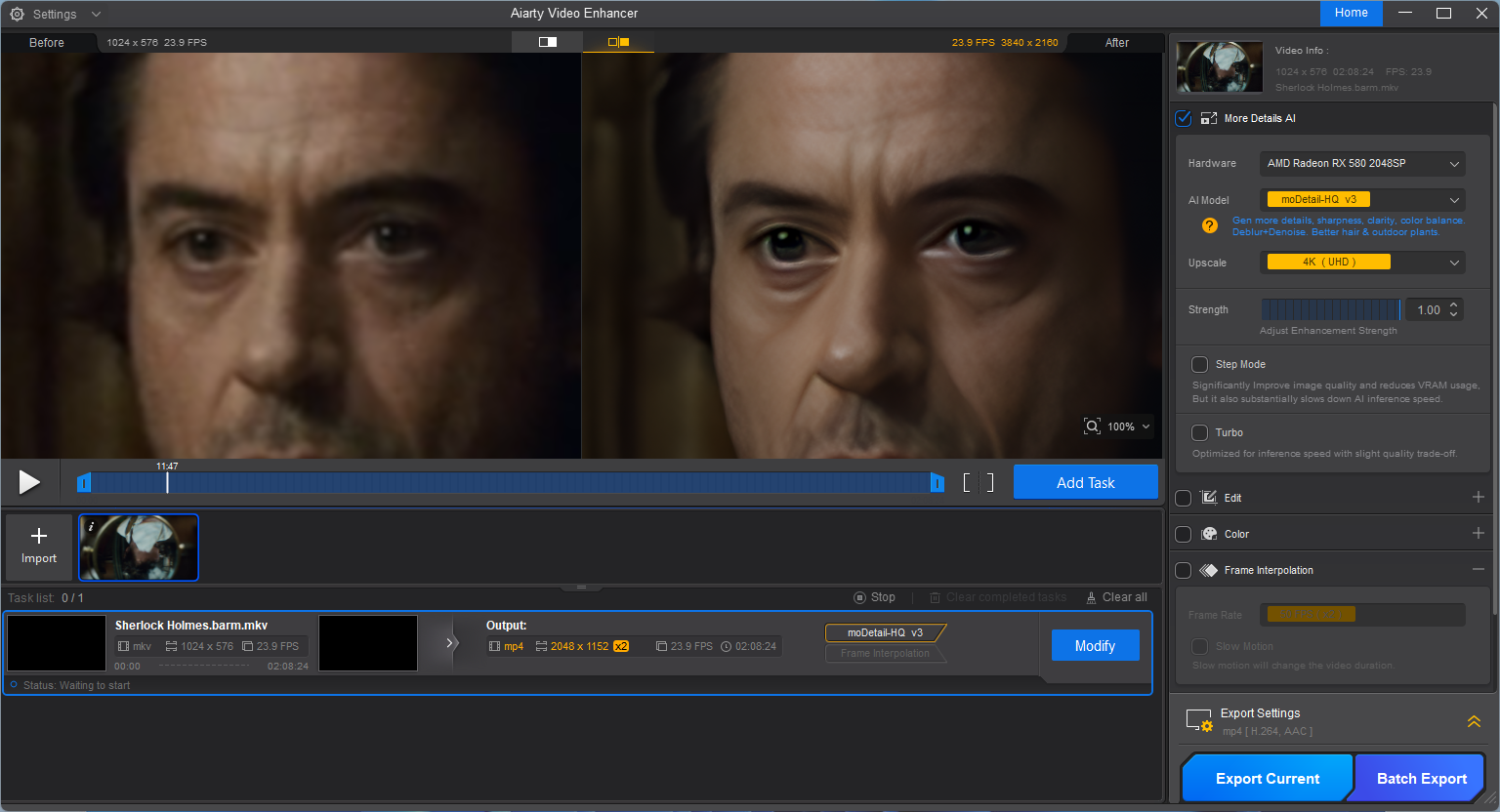Go to the Home tab

1351,13
